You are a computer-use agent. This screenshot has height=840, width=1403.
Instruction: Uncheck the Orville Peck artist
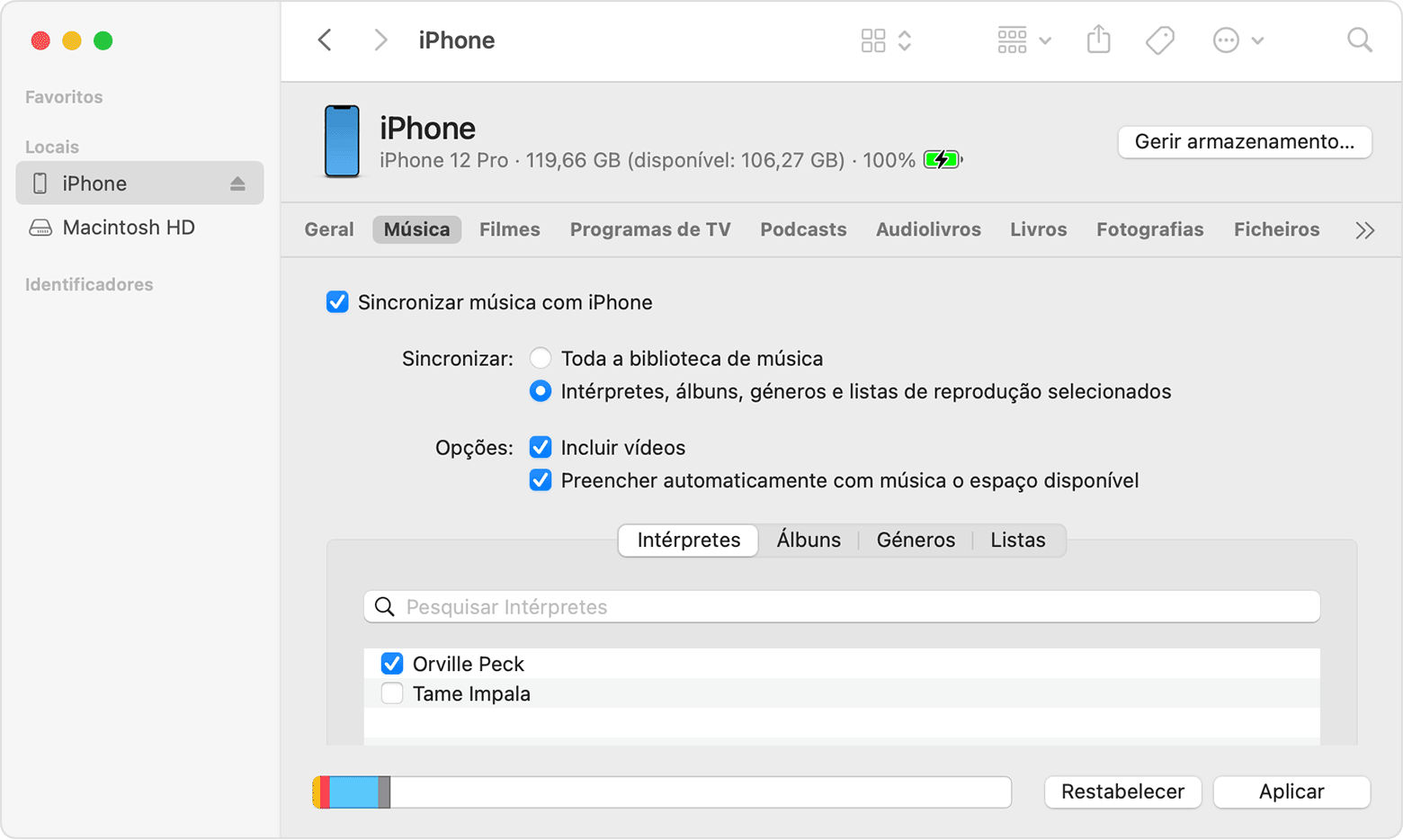pyautogui.click(x=392, y=664)
